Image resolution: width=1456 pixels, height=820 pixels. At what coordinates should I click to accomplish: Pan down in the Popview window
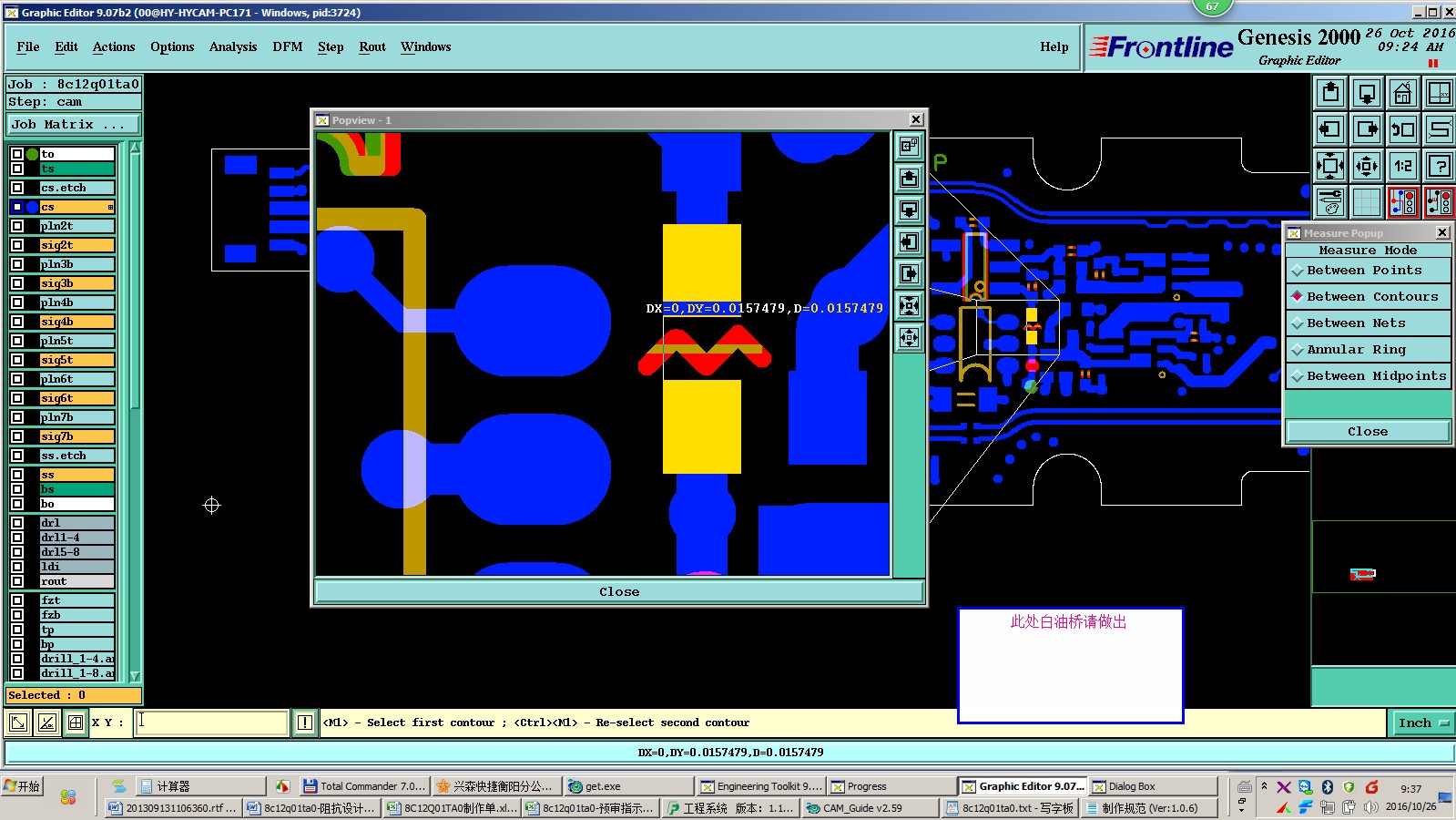[x=909, y=210]
